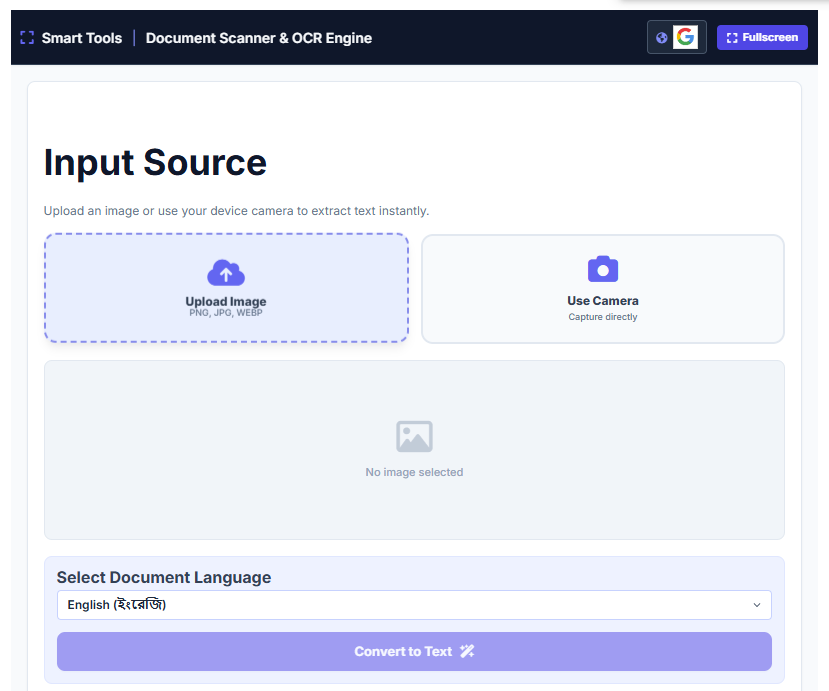Click 'Document Scanner & OCR Engine' heading text
Viewport: 829px width, 691px height.
(x=259, y=38)
